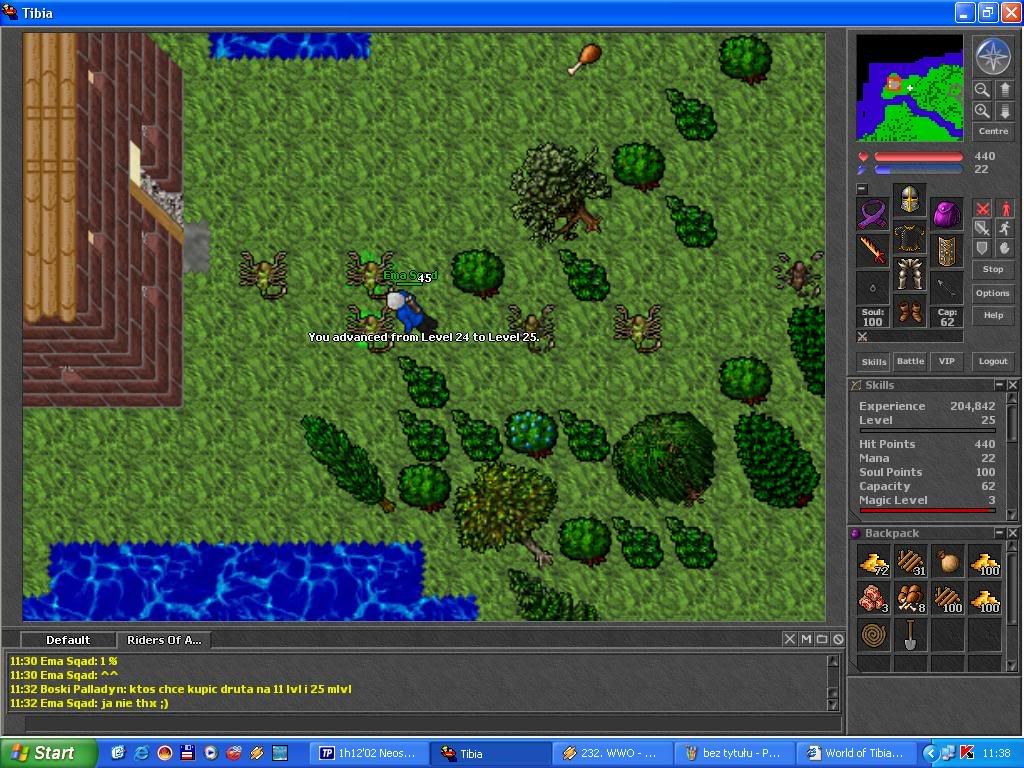Close the Backpack panel

click(x=1012, y=533)
